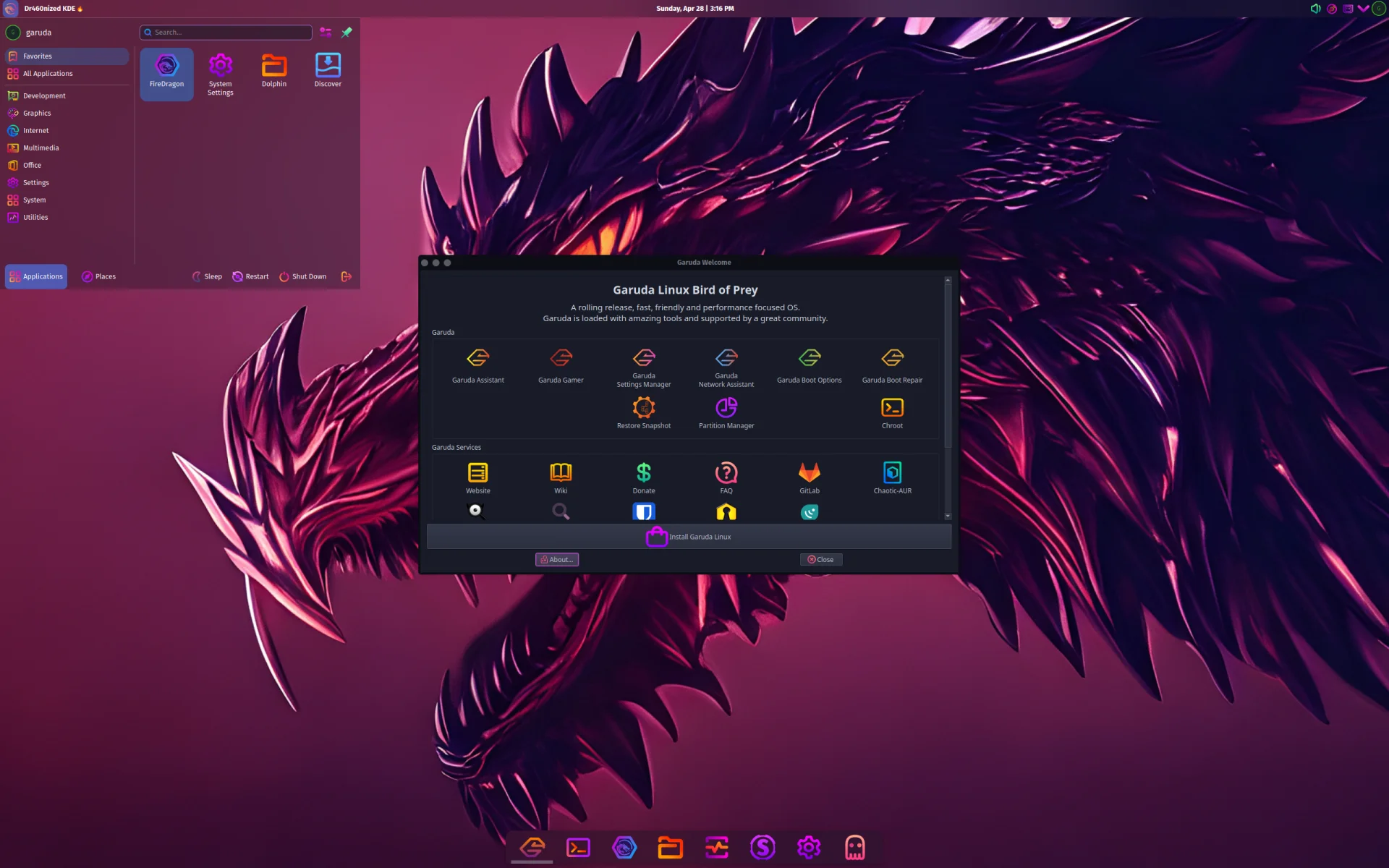1389x868 pixels.
Task: Select the System category
Action: (34, 199)
